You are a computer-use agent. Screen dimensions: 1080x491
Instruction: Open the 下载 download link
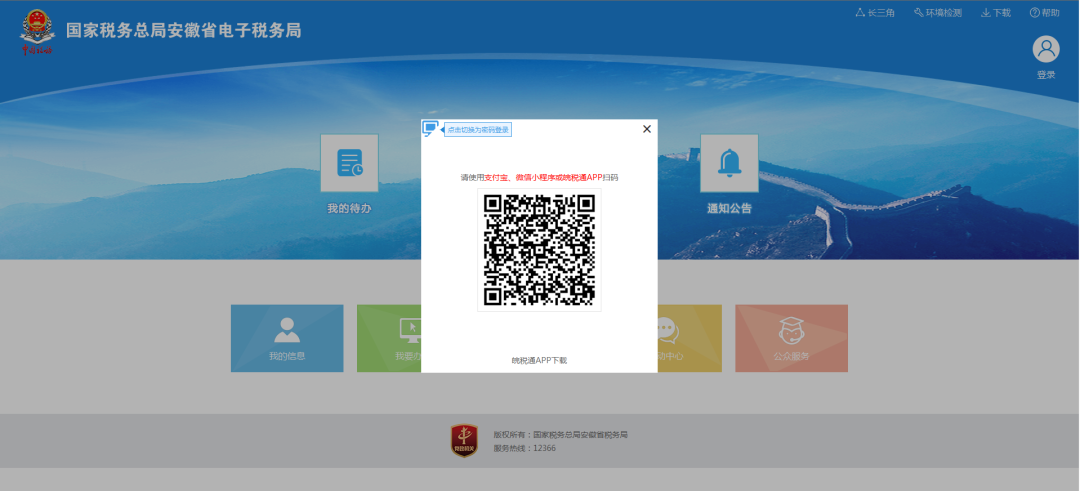[996, 12]
